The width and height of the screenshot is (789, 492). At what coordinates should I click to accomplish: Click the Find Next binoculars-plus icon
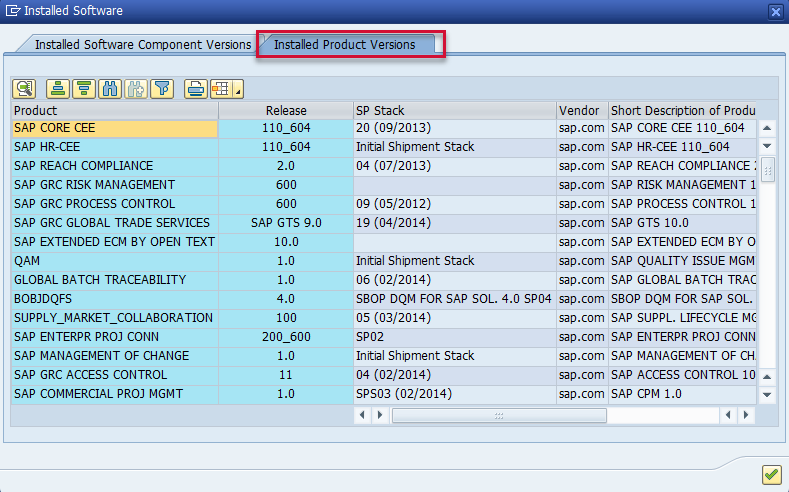136,89
